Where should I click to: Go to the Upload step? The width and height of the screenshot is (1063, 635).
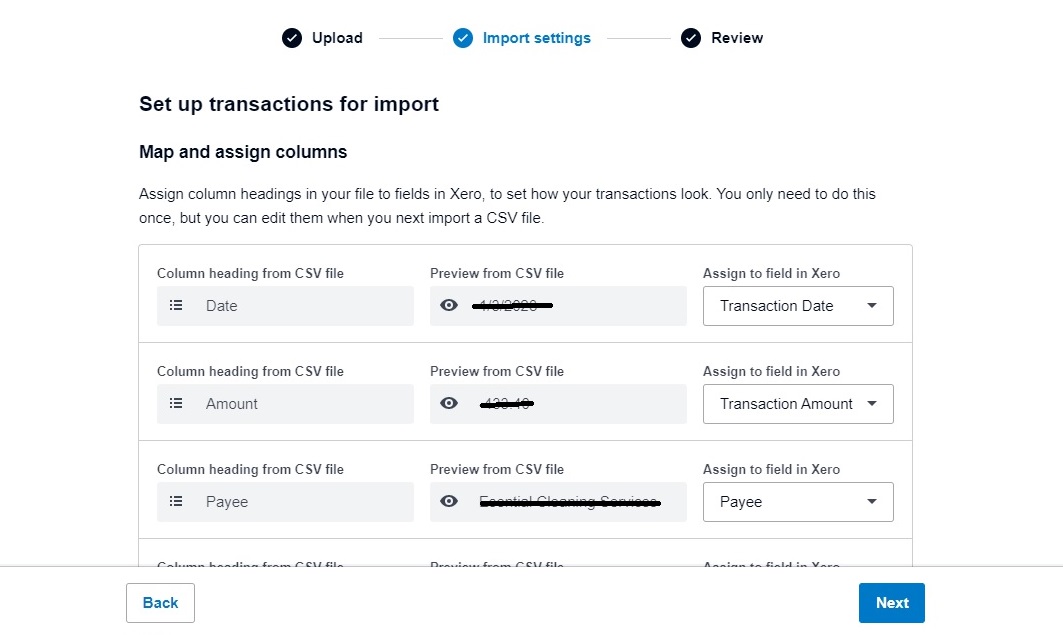pos(337,38)
